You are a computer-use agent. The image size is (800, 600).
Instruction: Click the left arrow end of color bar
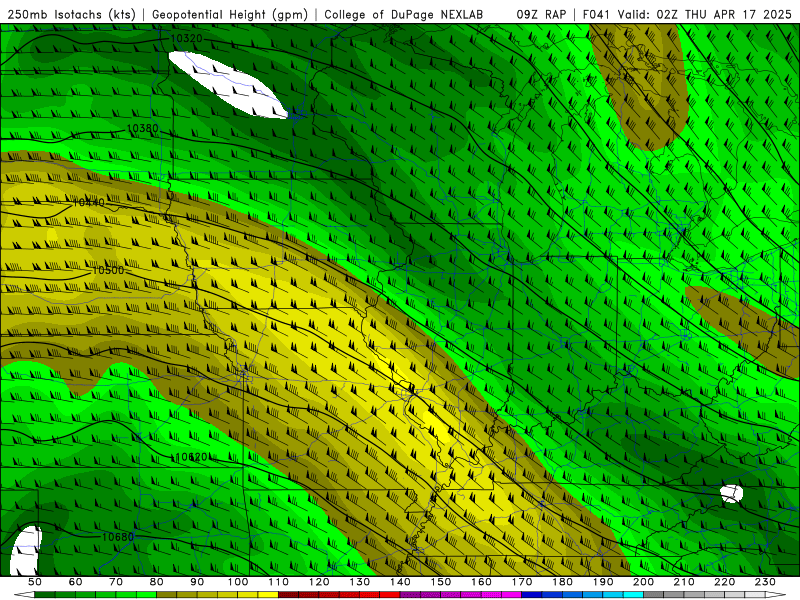tap(23, 595)
